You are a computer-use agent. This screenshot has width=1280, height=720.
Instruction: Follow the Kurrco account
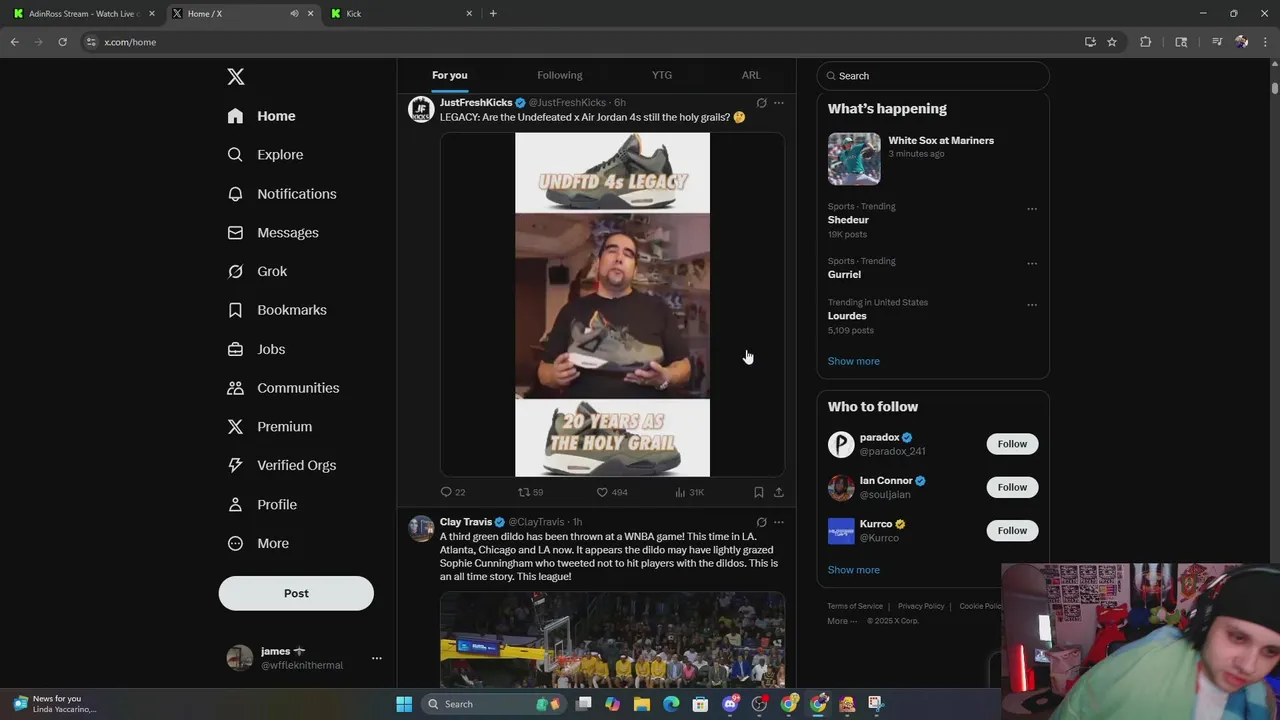tap(1012, 531)
